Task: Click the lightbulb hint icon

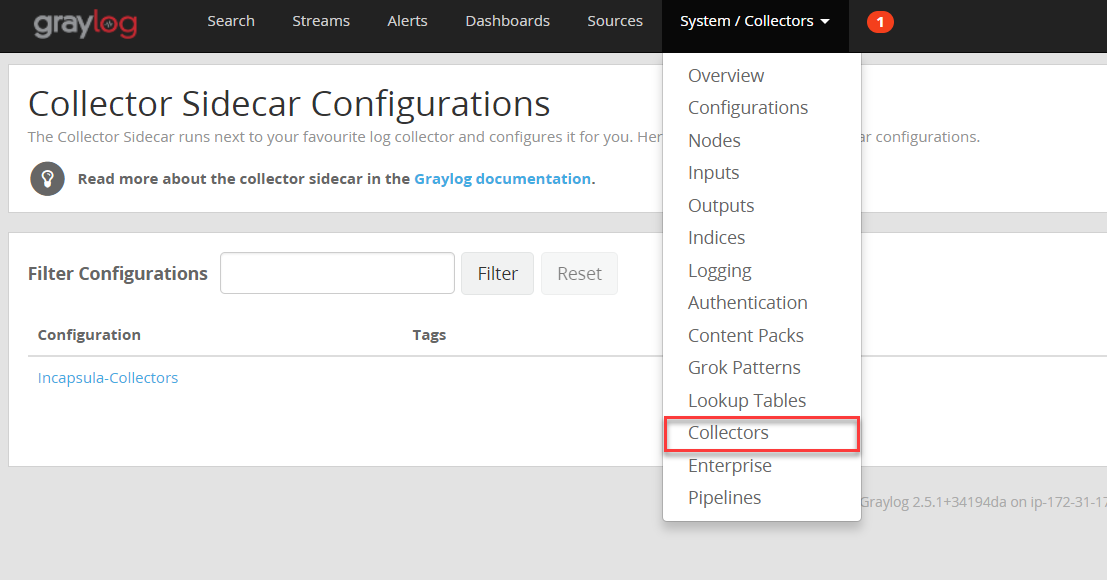Action: (47, 179)
